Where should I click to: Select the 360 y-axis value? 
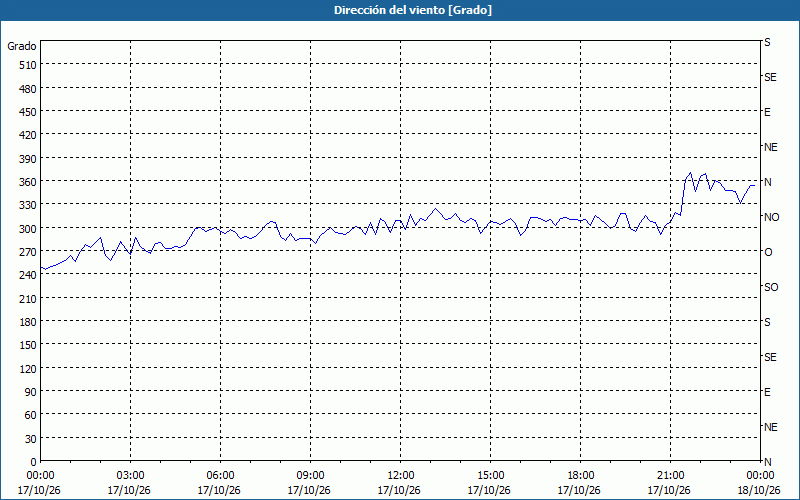click(28, 182)
